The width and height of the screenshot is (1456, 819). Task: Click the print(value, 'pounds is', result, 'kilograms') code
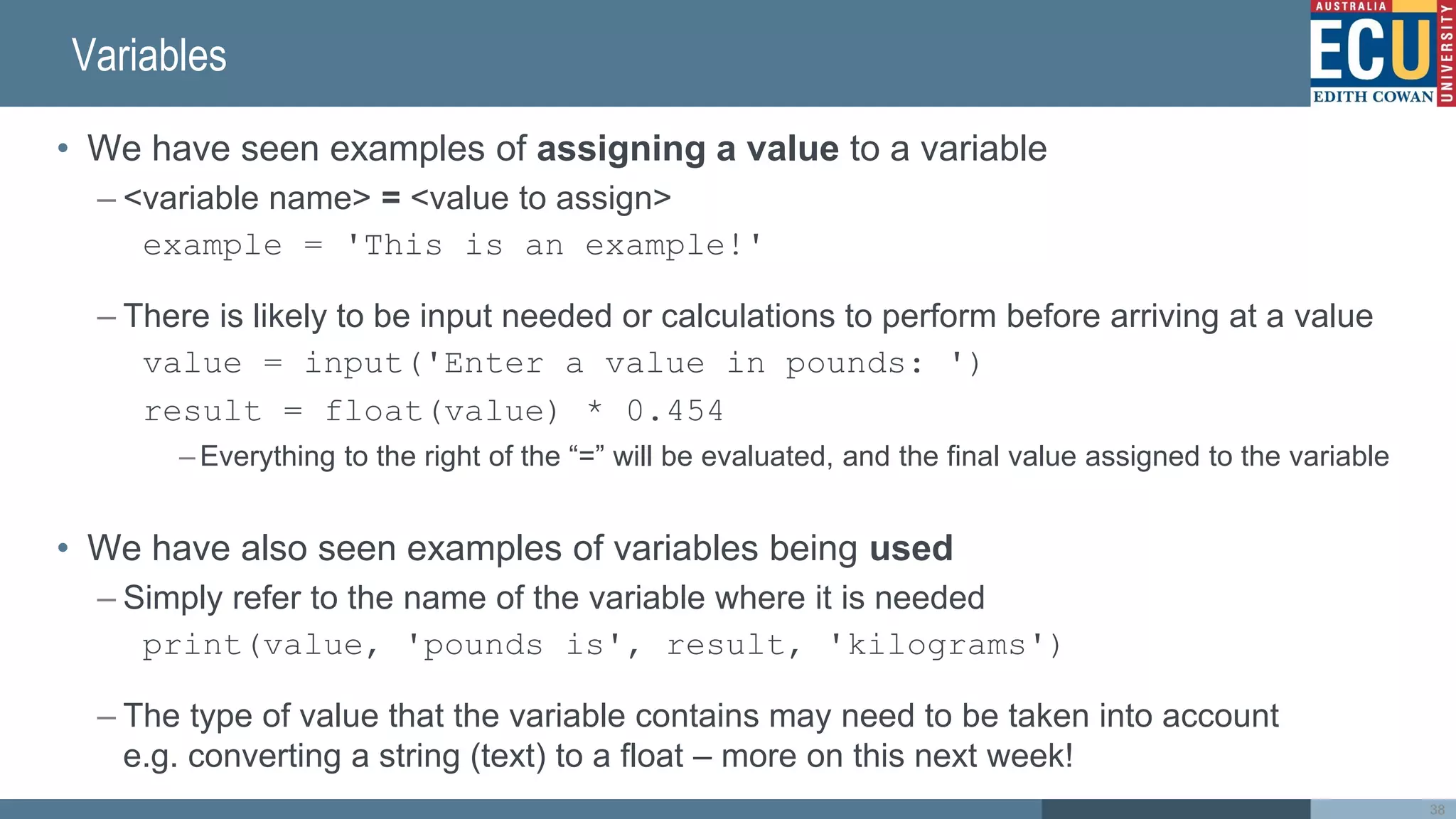pyautogui.click(x=601, y=646)
